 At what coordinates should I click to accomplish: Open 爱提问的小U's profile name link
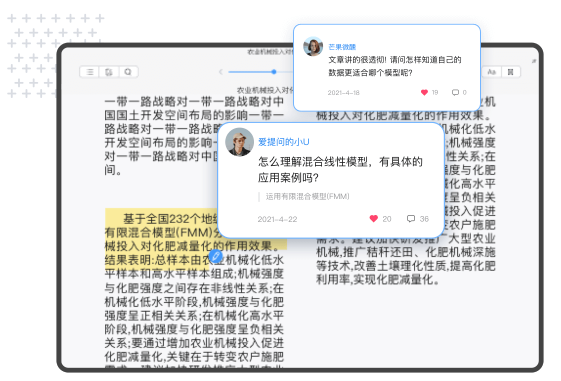(284, 142)
